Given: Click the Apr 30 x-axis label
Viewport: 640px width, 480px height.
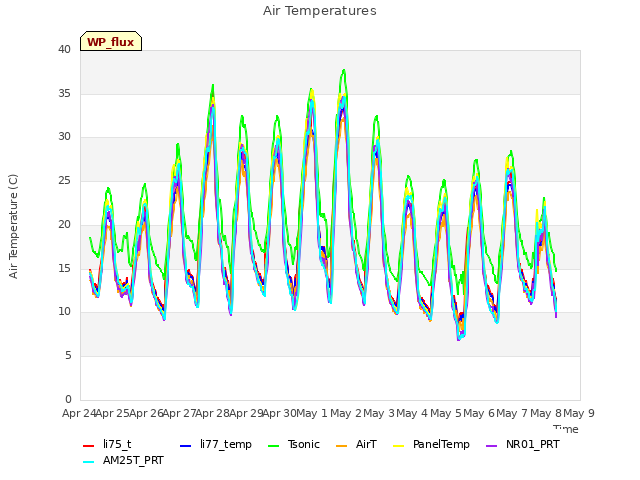Looking at the screenshot, I should (x=279, y=413).
